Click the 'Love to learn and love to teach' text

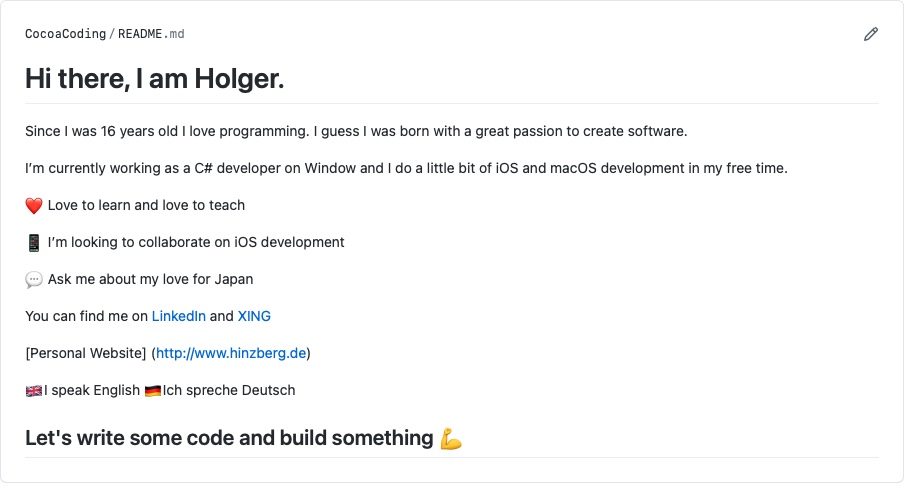click(146, 205)
